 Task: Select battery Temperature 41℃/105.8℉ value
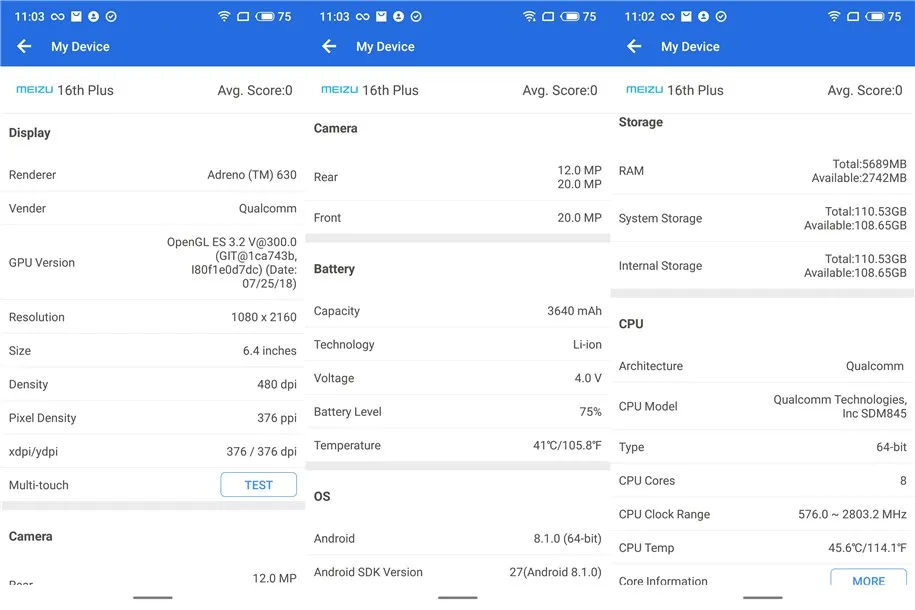pos(567,445)
